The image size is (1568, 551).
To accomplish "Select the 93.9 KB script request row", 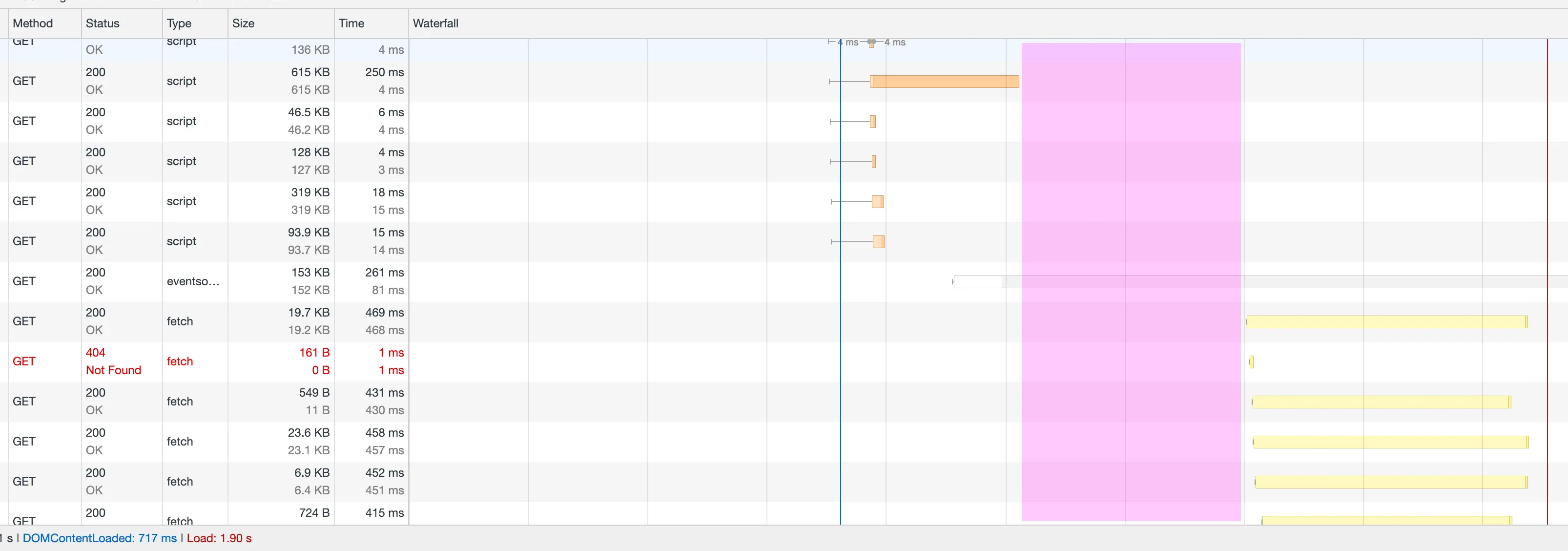I will [x=182, y=242].
